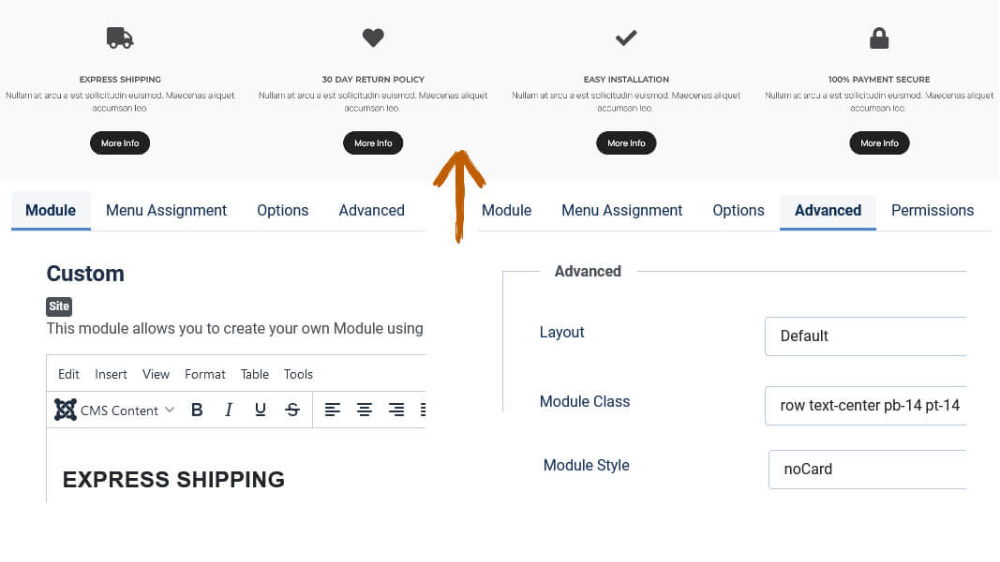Screen dimensions: 1000x562
Task: Click the Joomla CMS Content icon
Action: [x=65, y=410]
